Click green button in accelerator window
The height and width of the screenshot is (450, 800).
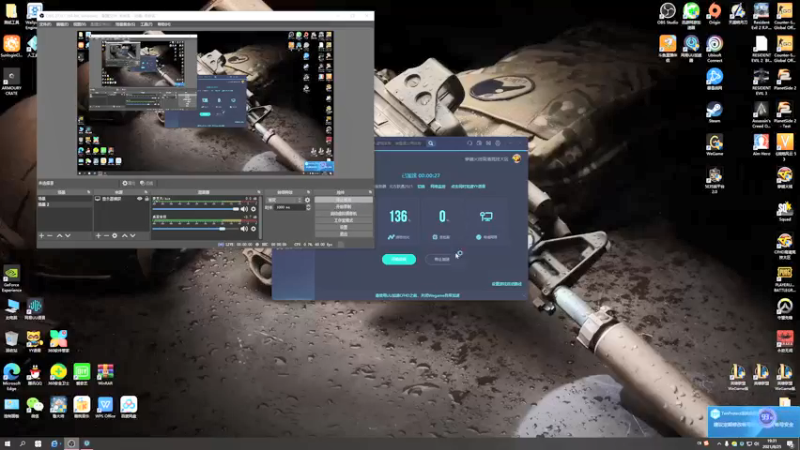pyautogui.click(x=398, y=259)
